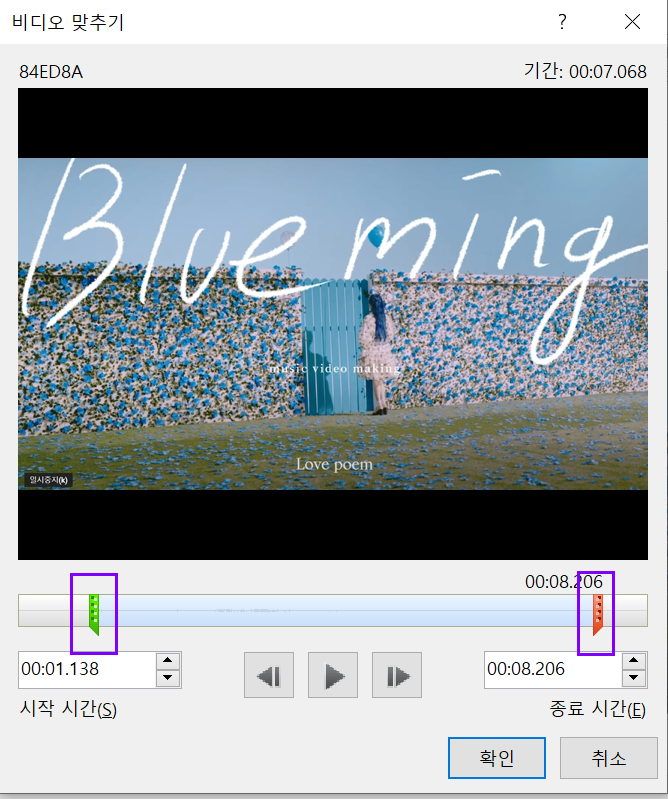Screen dimensions: 668x799
Task: Click the 시작 시간(S) label
Action: click(x=68, y=709)
